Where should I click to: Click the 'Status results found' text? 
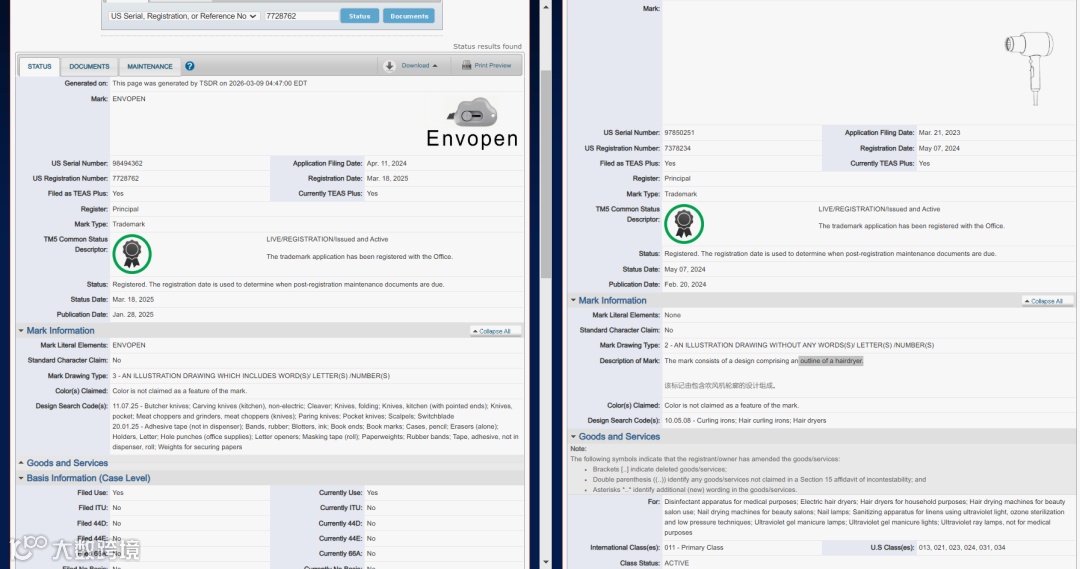tap(487, 46)
